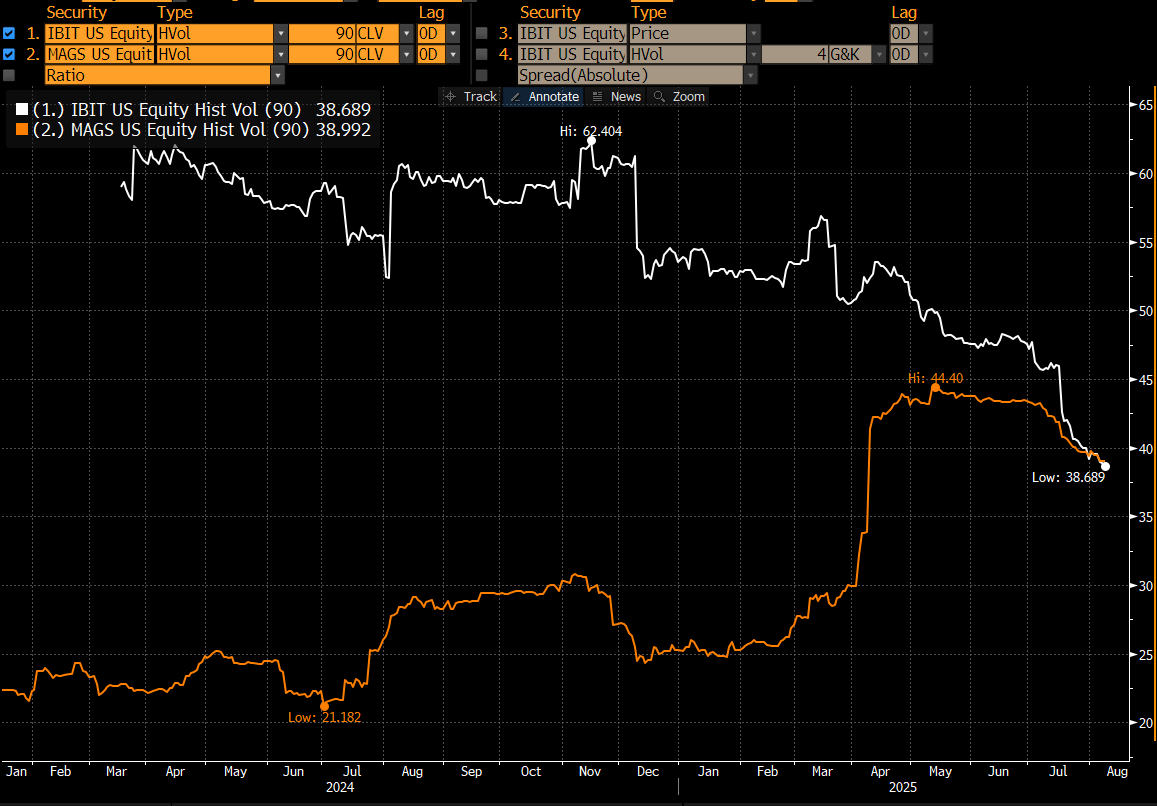Enable the series 3 IBIT Price checkbox
Viewport: 1157px width, 806px height.
tap(482, 33)
